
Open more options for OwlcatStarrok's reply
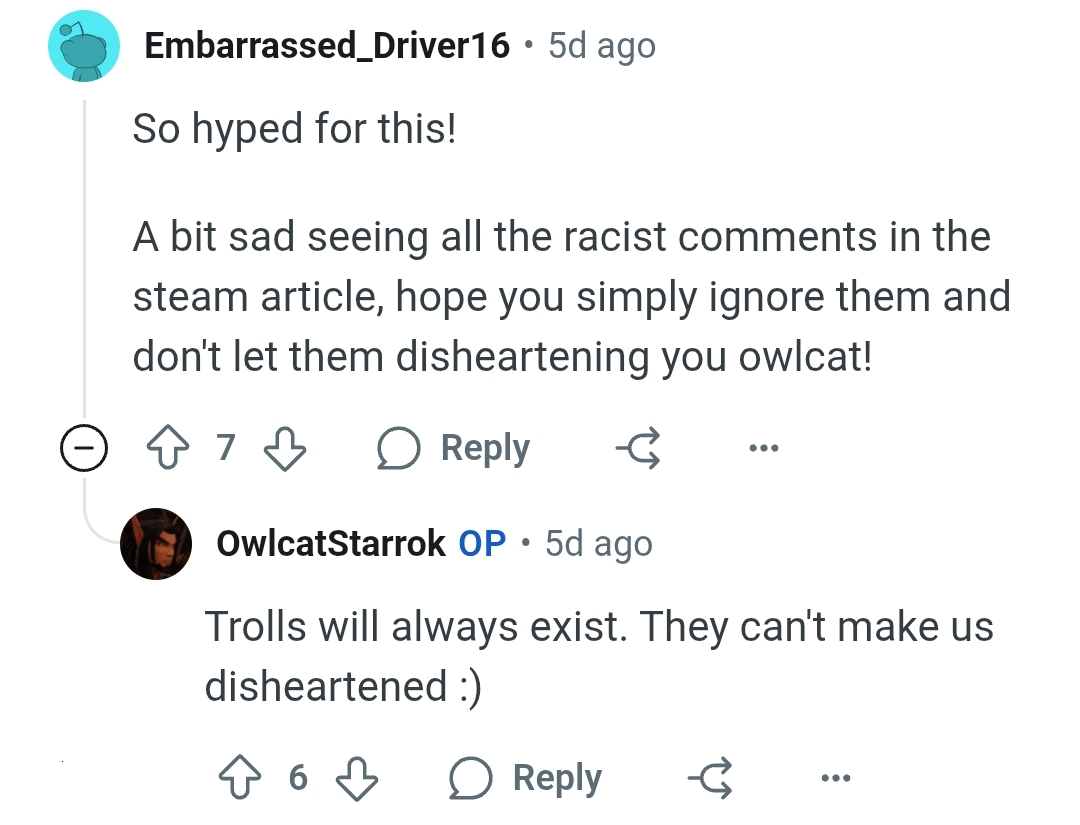click(x=835, y=778)
